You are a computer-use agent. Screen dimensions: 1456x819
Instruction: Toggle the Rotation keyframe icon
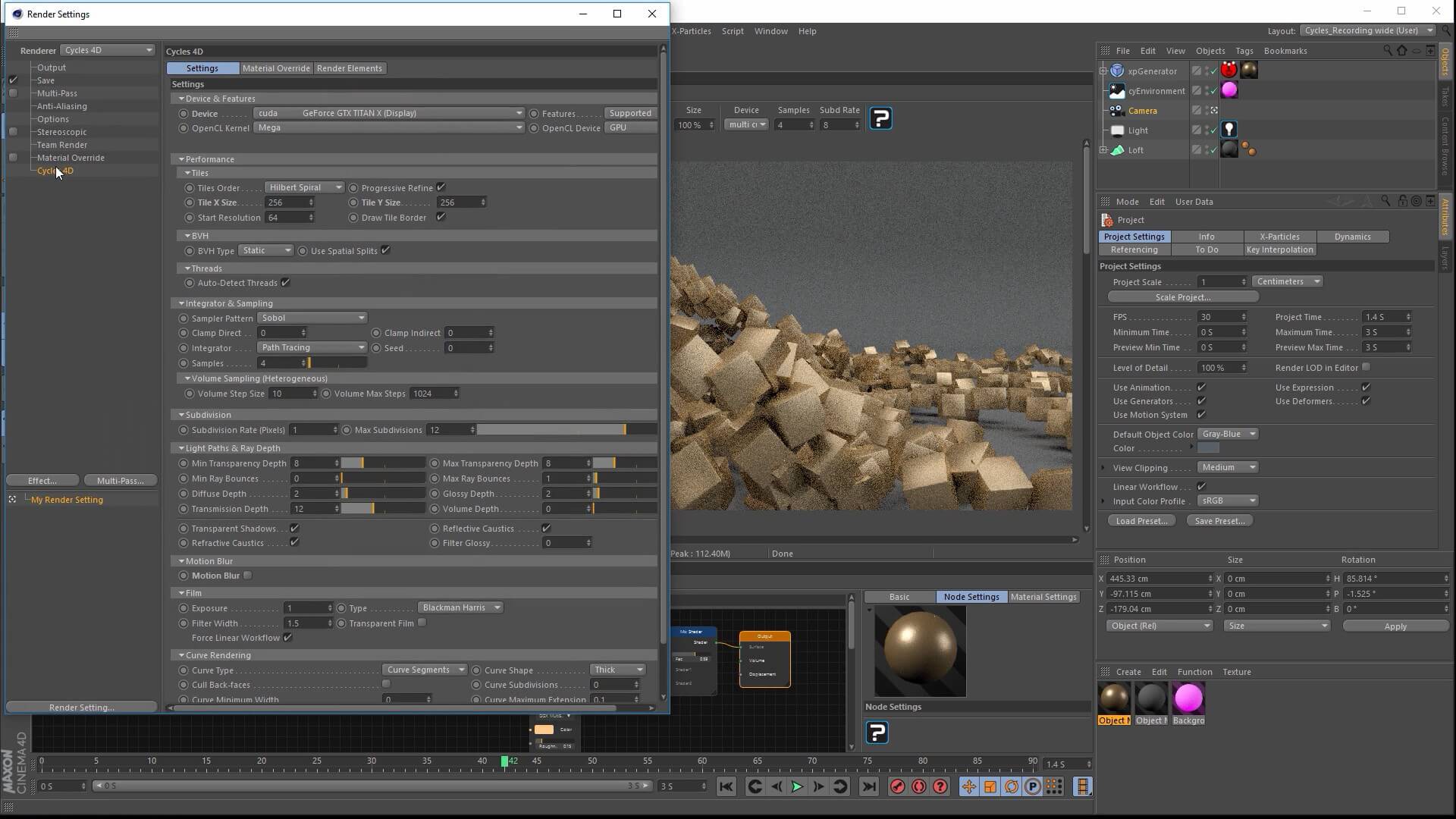(x=1012, y=786)
